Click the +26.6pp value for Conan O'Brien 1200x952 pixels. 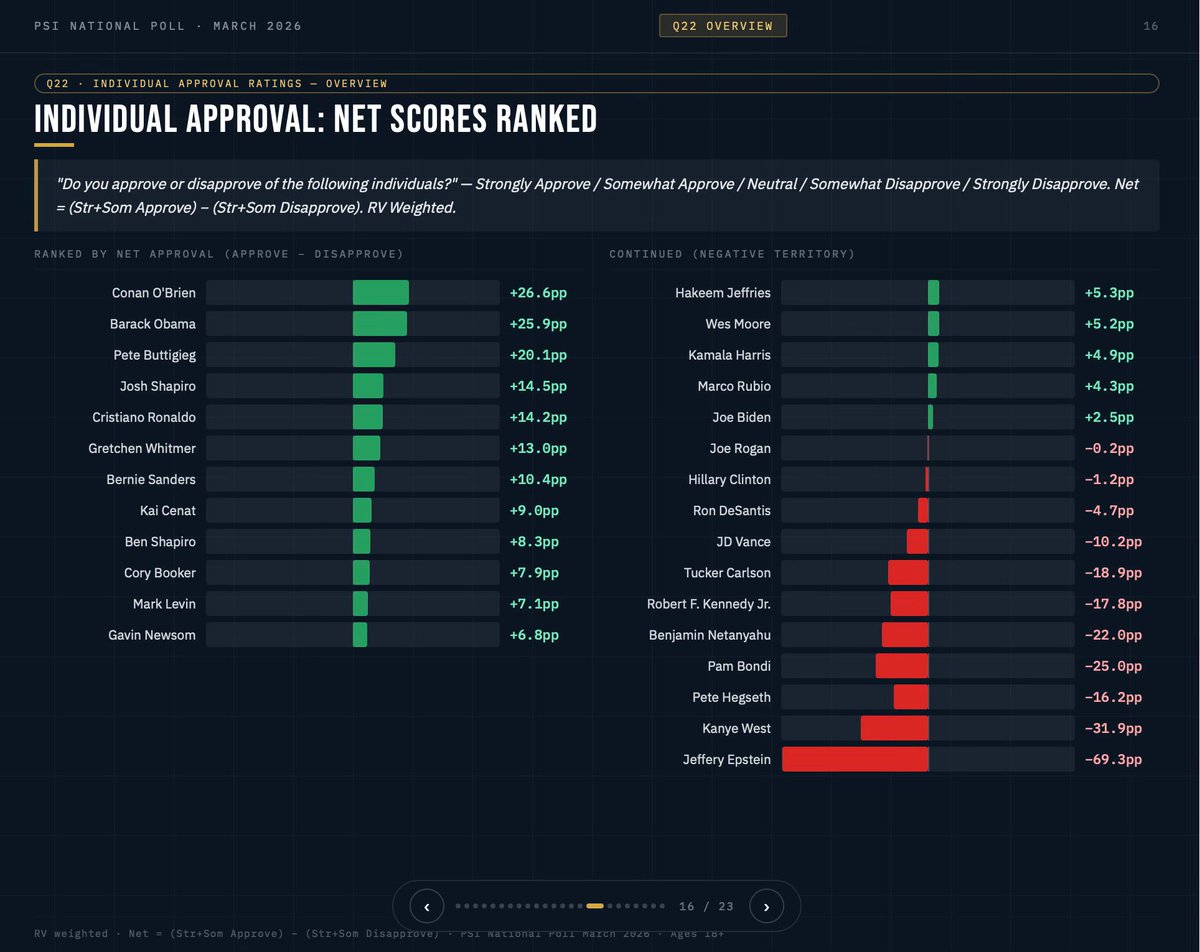[538, 292]
